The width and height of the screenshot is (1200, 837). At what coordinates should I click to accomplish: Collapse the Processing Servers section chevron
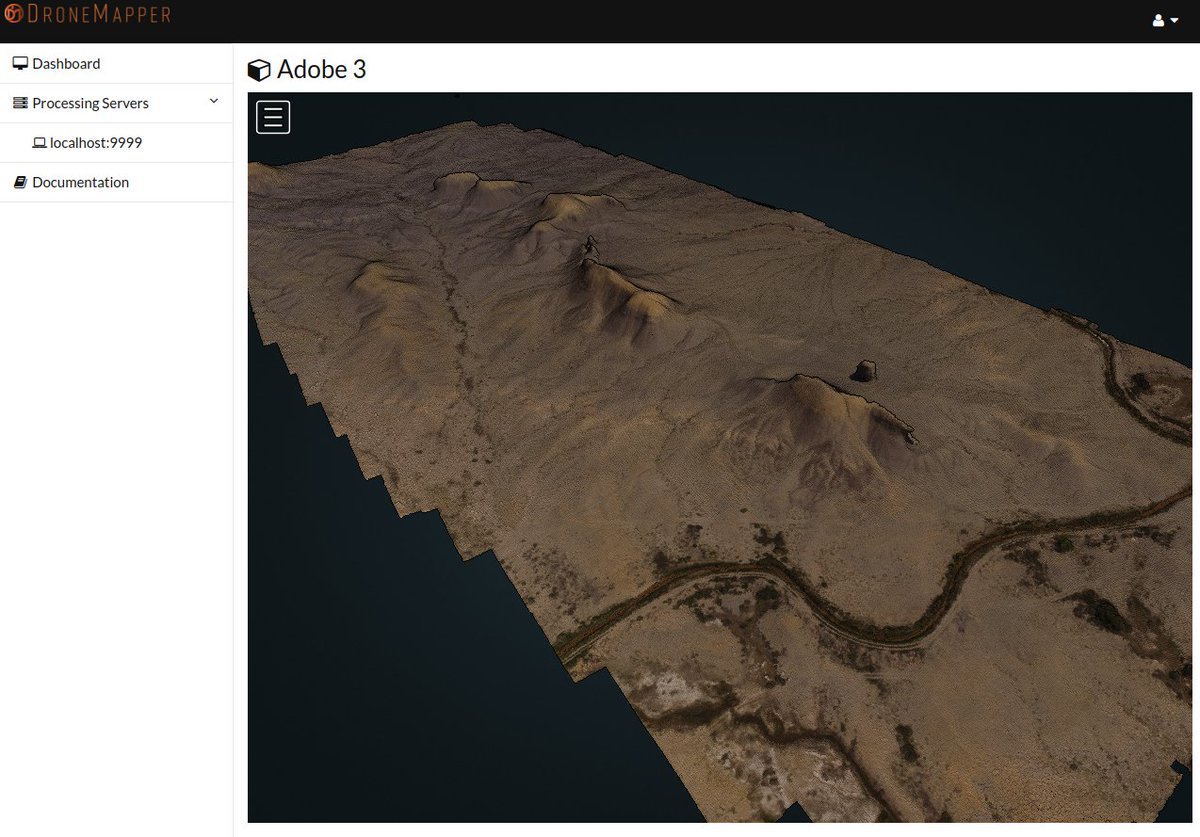click(213, 101)
